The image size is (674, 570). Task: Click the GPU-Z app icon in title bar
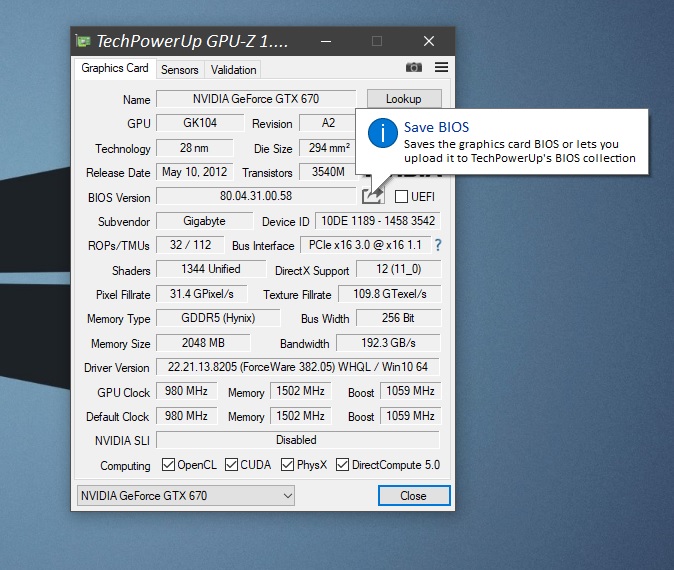pos(84,41)
